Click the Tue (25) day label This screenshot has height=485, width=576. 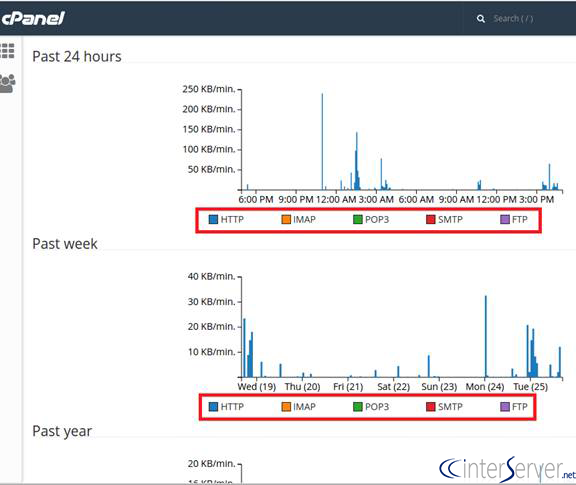(x=530, y=387)
